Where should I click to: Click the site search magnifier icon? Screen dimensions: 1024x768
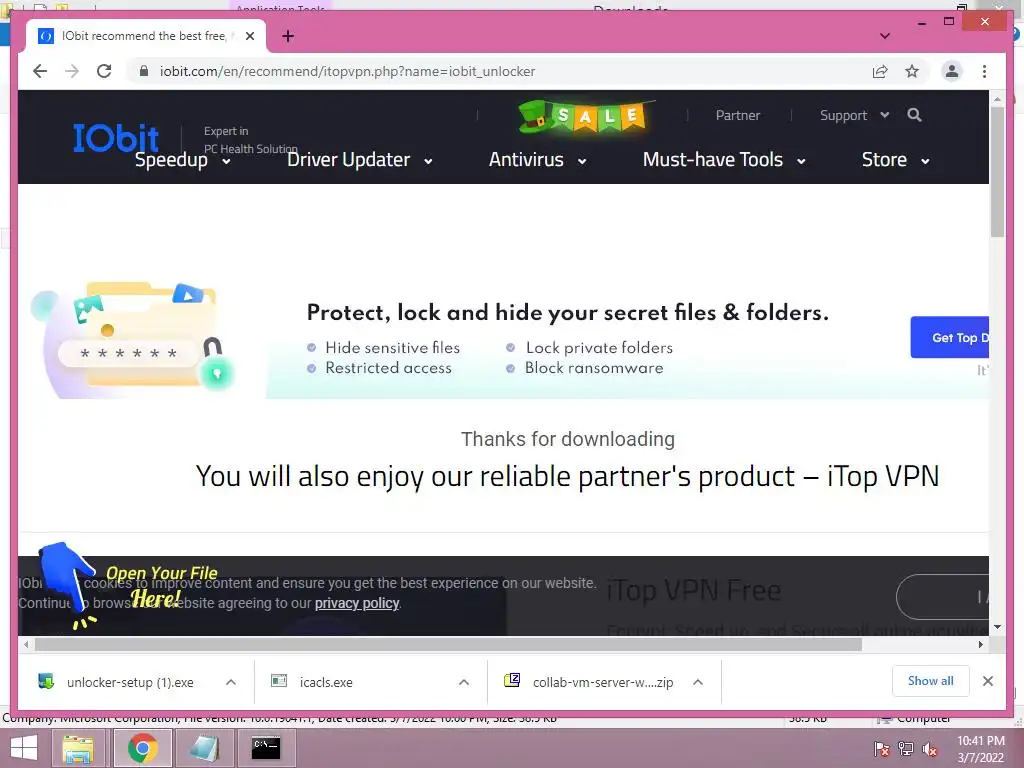(914, 115)
